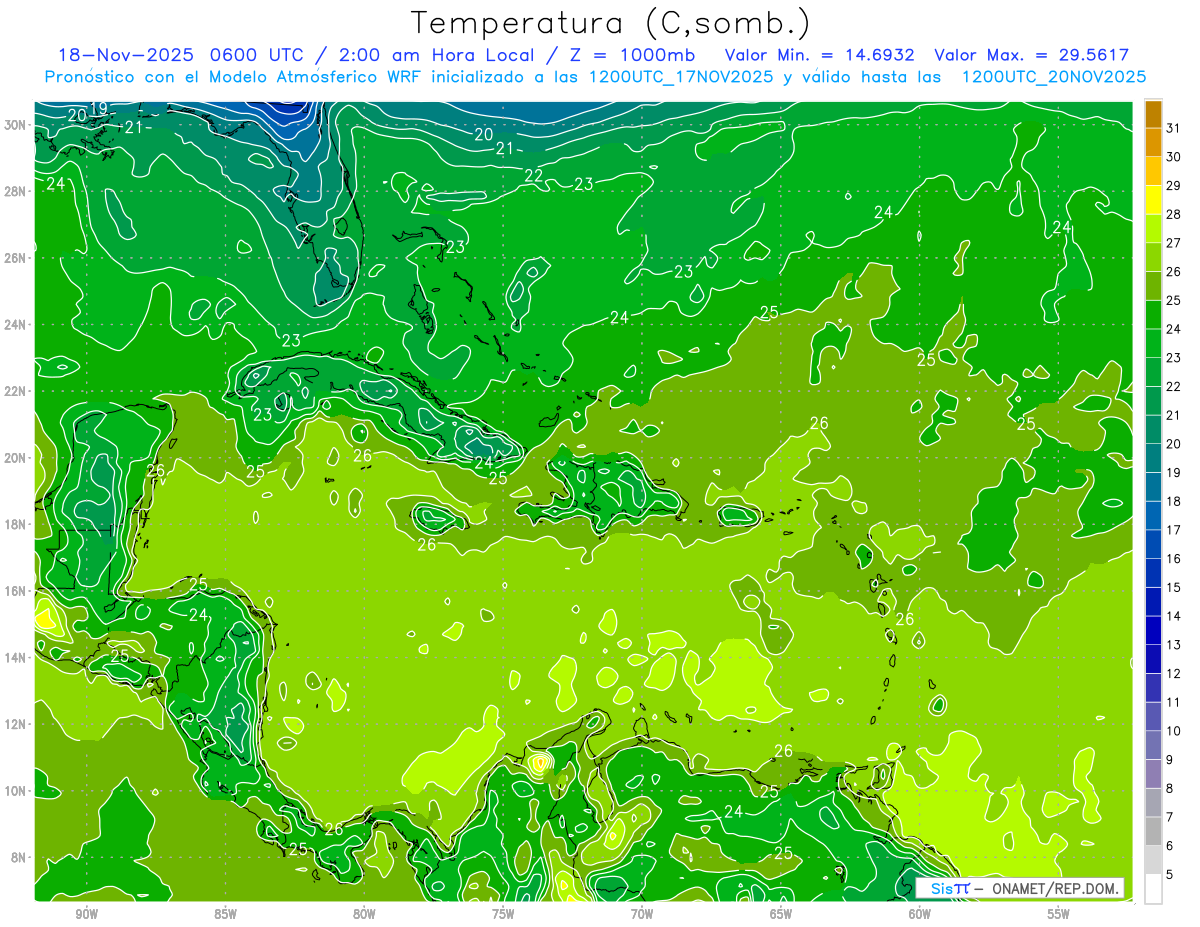Click the 80W longitude label
1200x927 pixels.
click(x=364, y=914)
